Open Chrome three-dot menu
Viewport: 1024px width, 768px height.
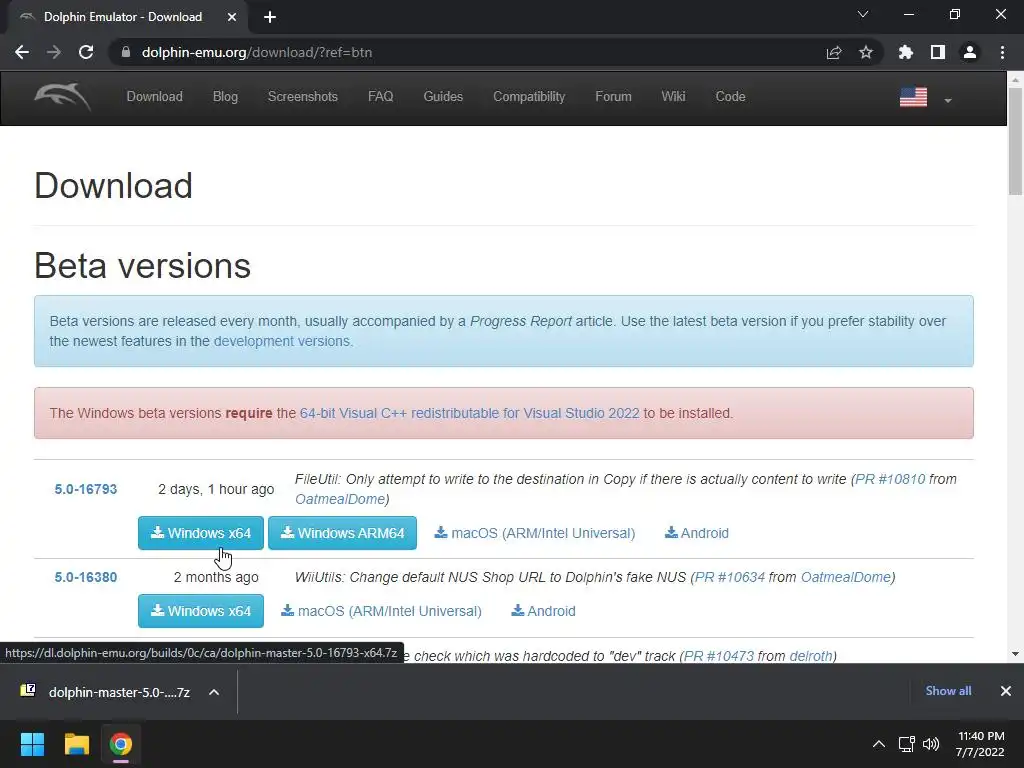click(1002, 52)
